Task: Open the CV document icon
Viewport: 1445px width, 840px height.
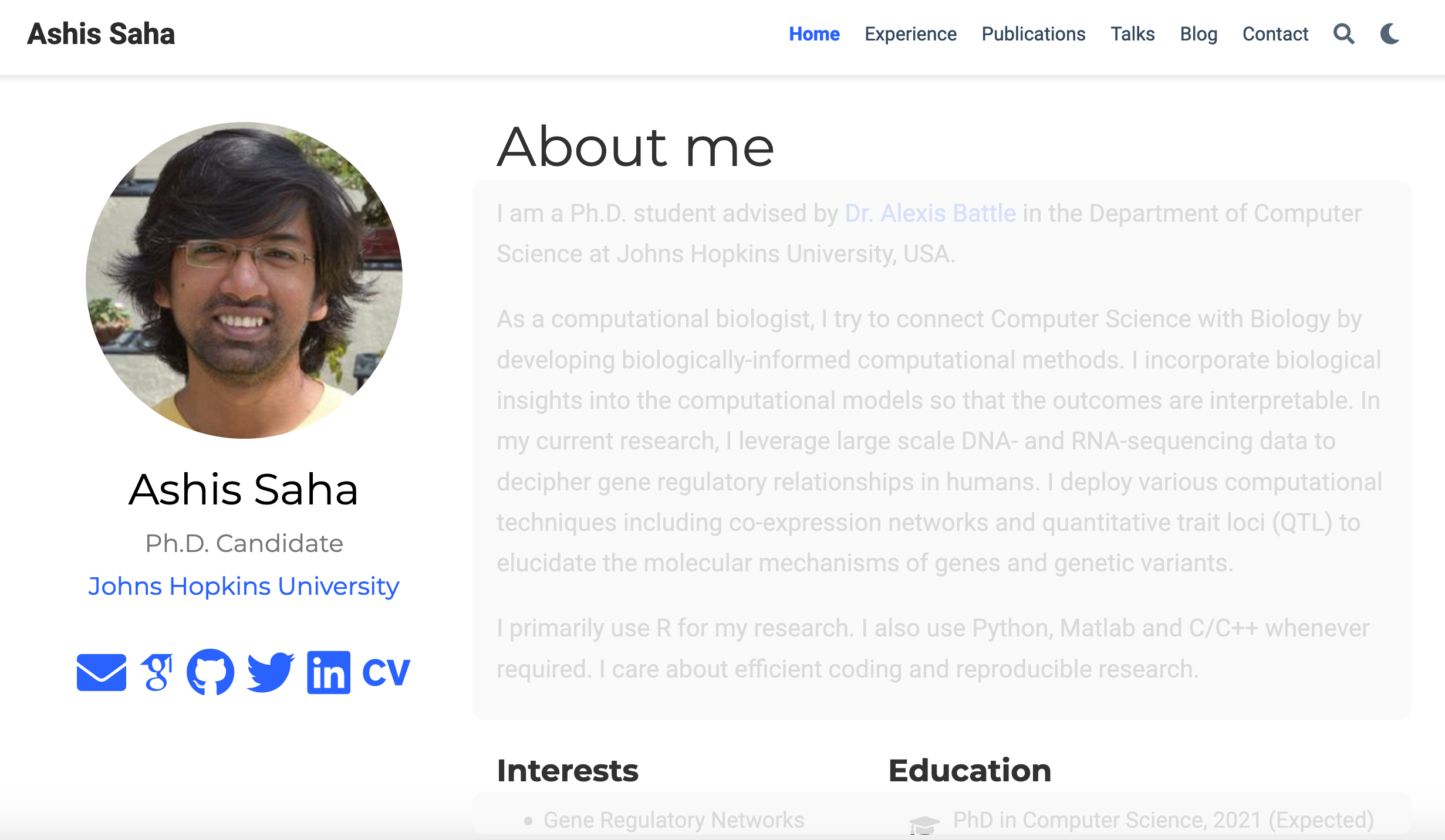Action: [x=386, y=672]
